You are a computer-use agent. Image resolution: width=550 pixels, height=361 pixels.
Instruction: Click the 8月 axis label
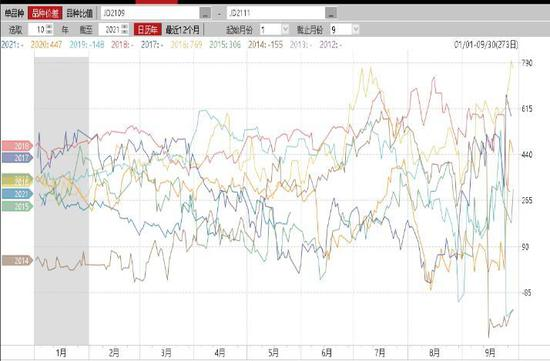click(434, 352)
